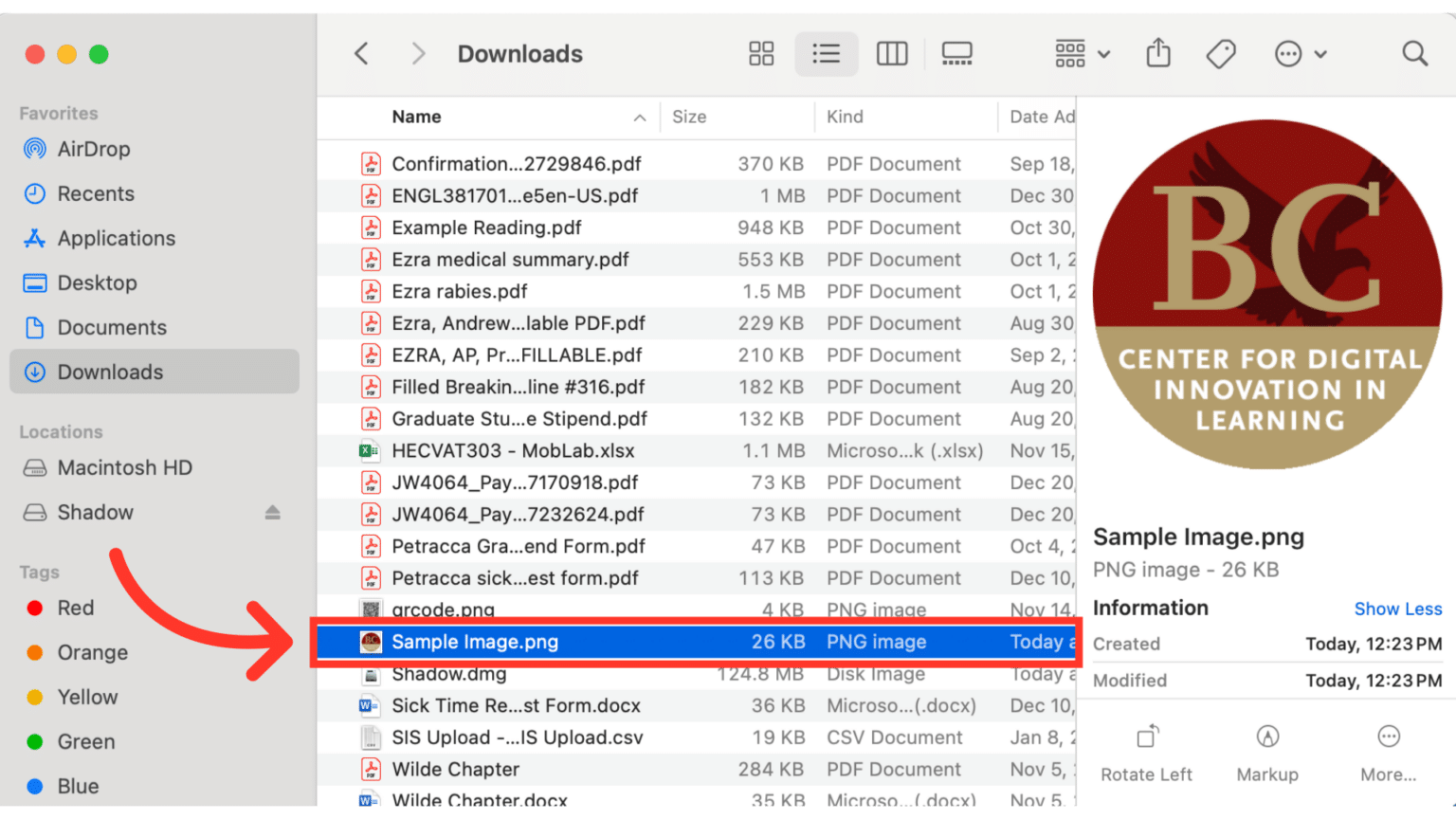Open the grouping options dropdown
This screenshot has height=819, width=1456.
pyautogui.click(x=1081, y=53)
